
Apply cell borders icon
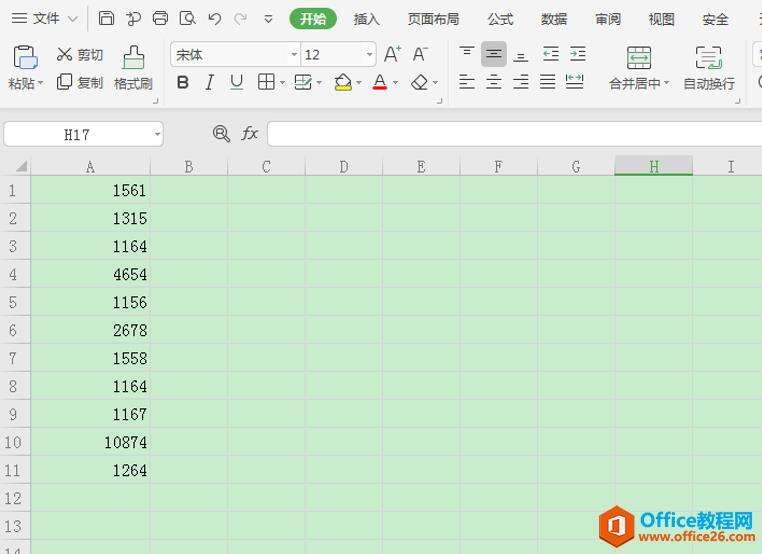coord(266,82)
